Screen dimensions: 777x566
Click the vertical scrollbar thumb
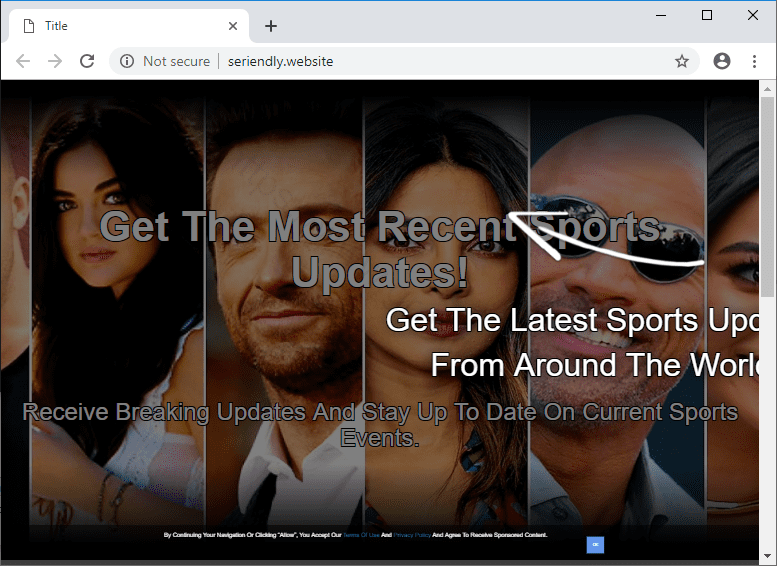click(x=767, y=195)
